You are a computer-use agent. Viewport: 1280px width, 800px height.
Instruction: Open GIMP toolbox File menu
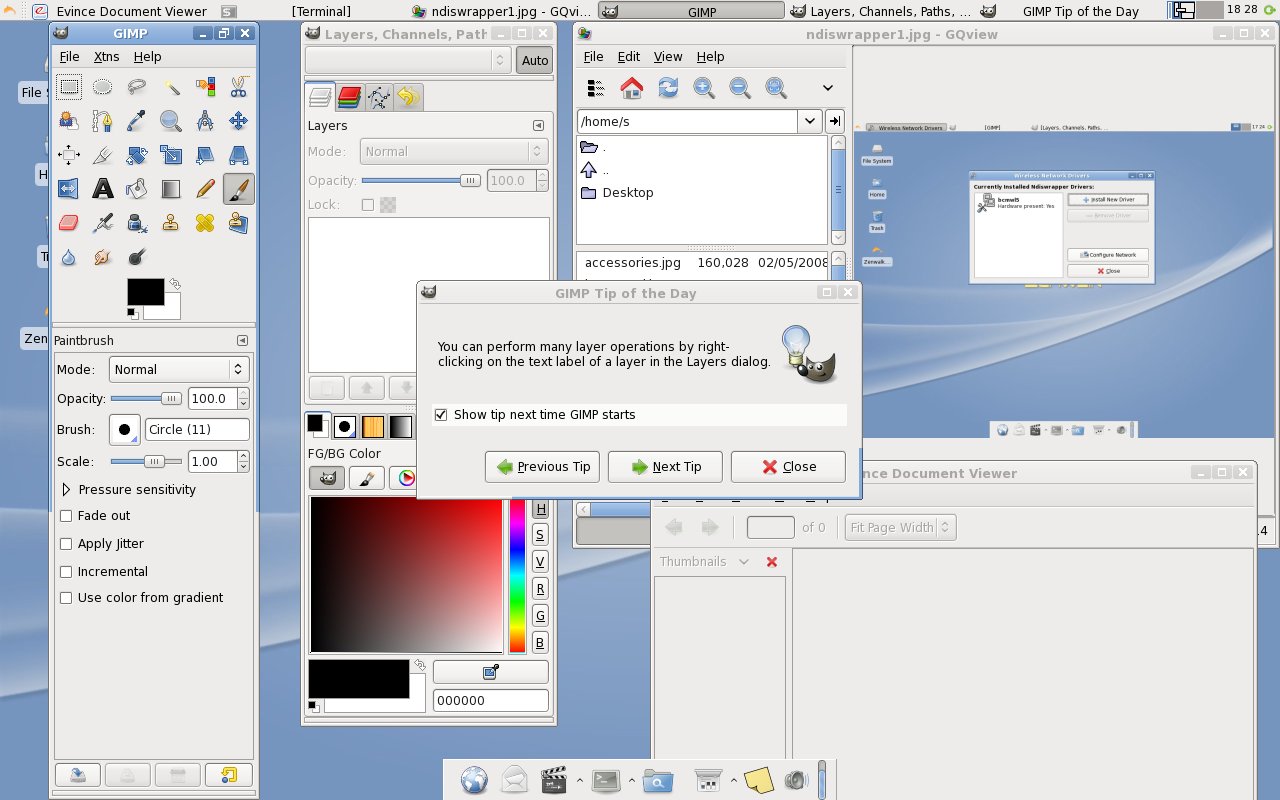pos(69,57)
